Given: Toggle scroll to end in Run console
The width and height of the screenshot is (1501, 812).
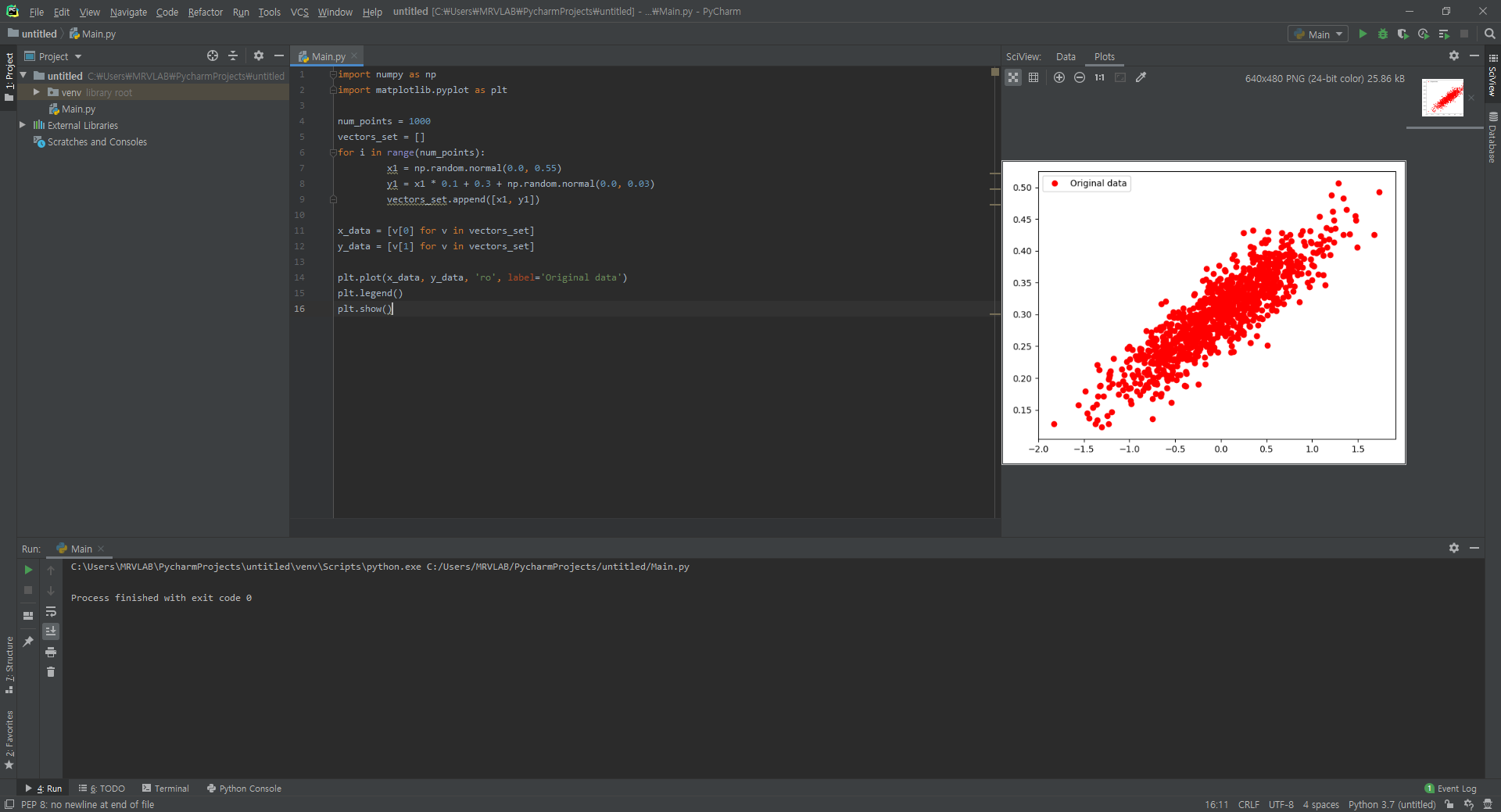Looking at the screenshot, I should (x=51, y=631).
